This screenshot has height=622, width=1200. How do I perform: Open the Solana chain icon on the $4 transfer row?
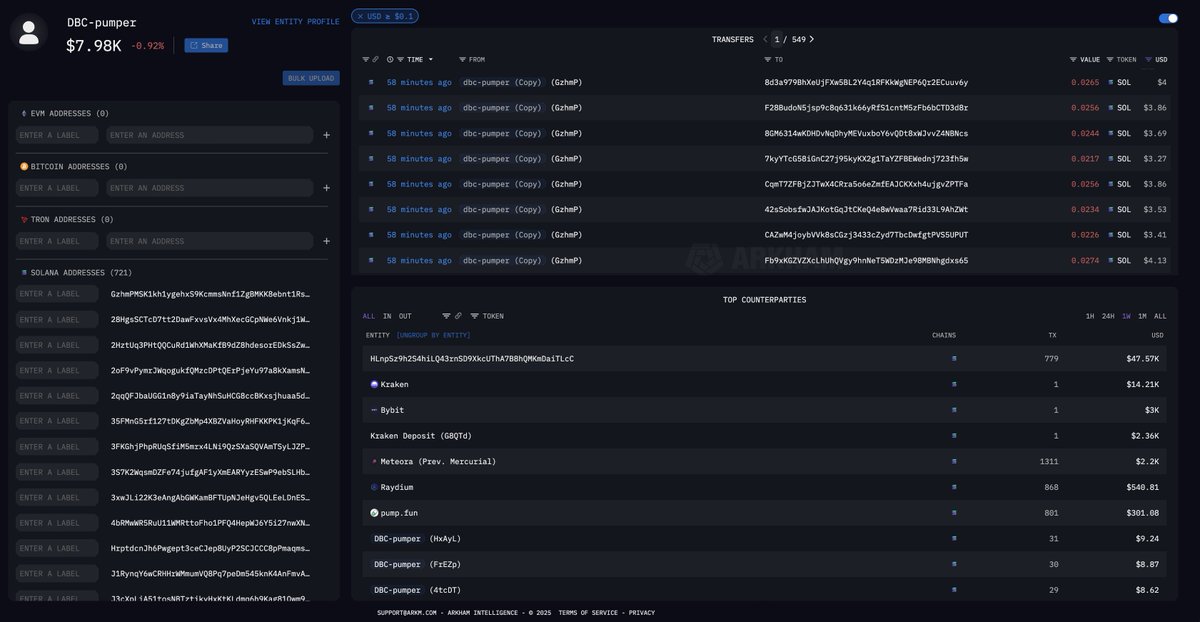(x=371, y=82)
